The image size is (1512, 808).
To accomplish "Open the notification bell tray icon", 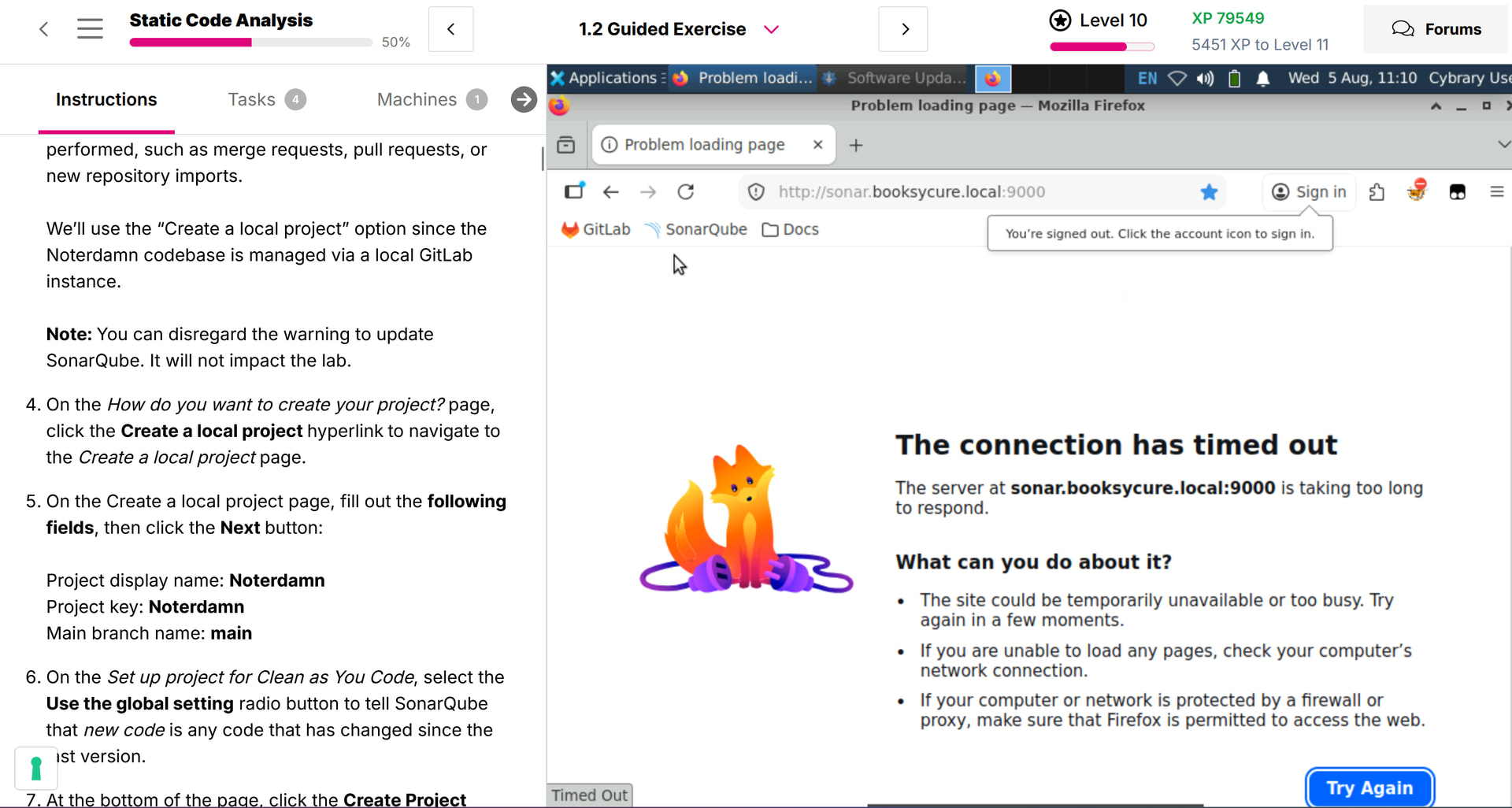I will click(1263, 78).
